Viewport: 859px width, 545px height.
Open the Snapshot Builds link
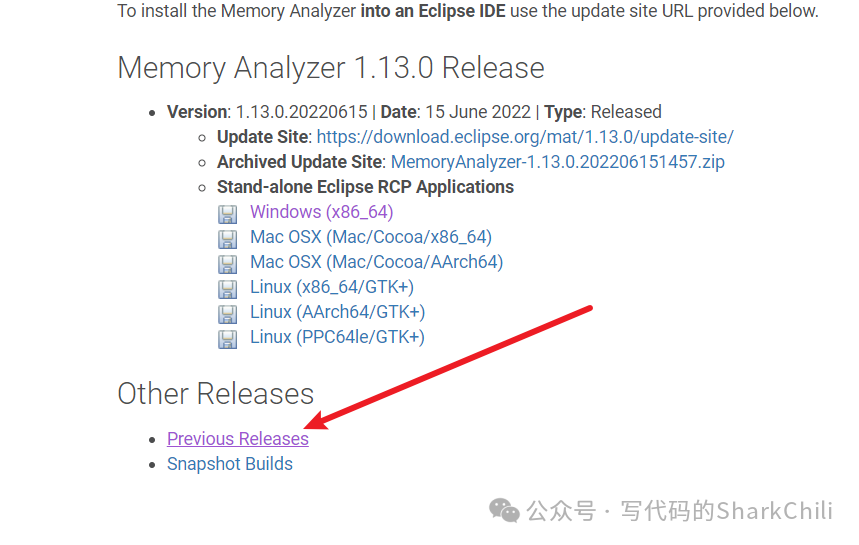coord(230,464)
